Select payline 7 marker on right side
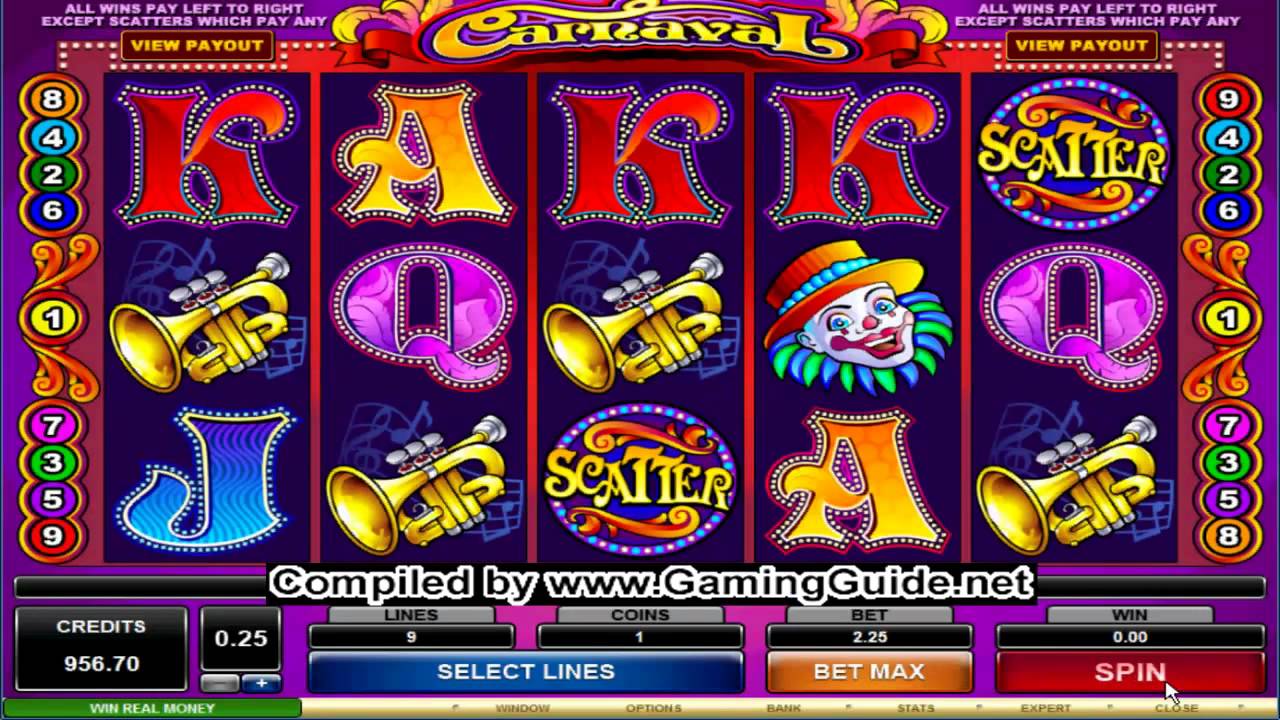 [1227, 426]
